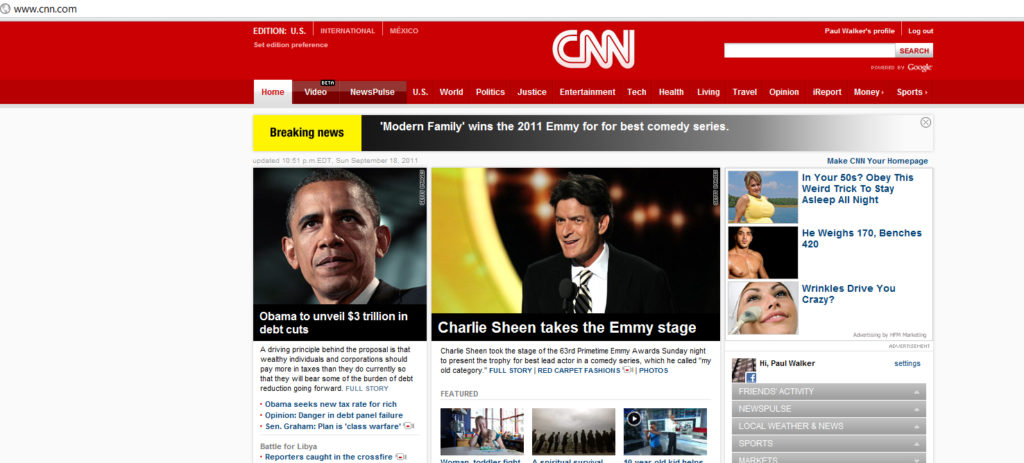Open the Opinion section
1024x463 pixels.
tap(784, 92)
